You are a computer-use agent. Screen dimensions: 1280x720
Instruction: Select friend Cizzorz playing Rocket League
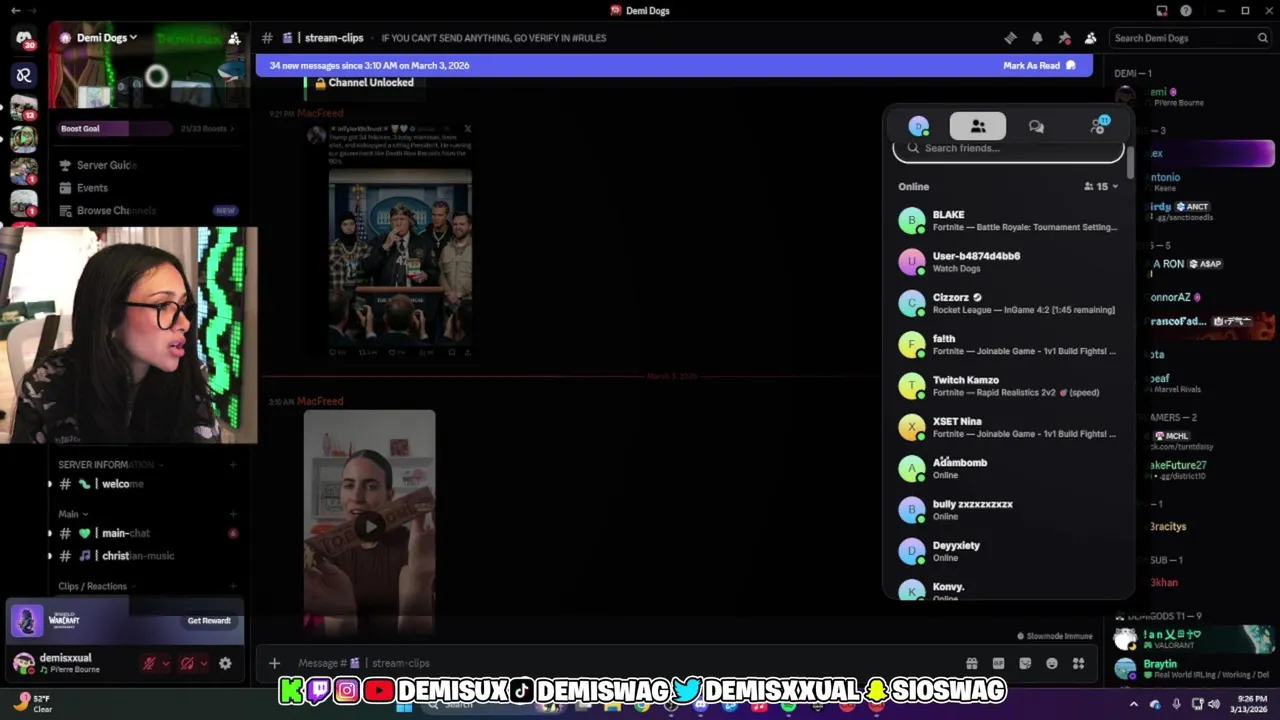[1008, 303]
